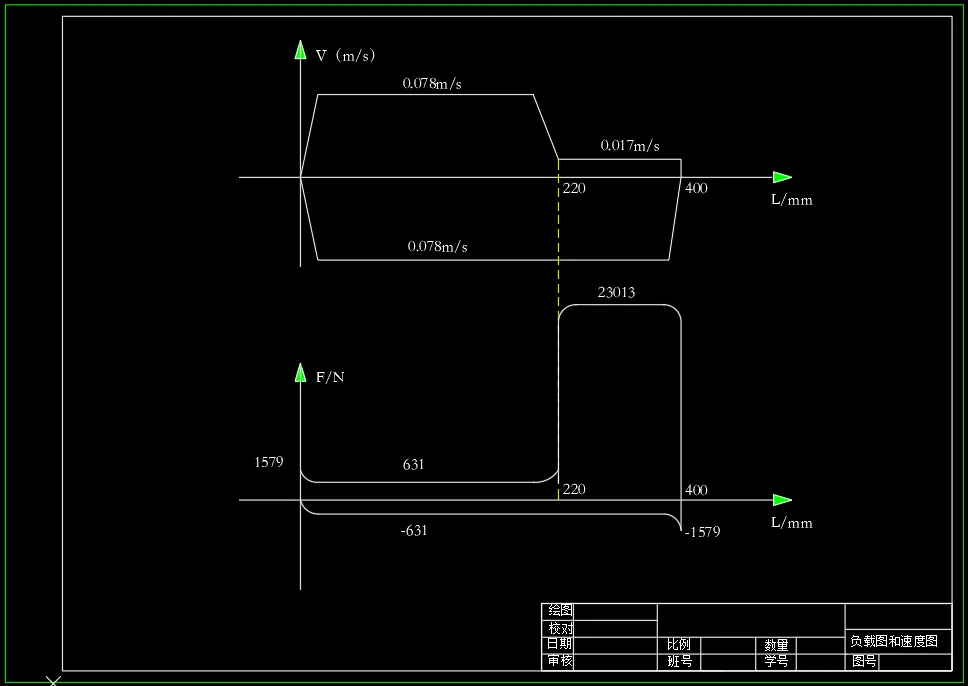Screen dimensions: 968x686
Task: Select "L/mm" label of velocity chart
Action: pos(791,199)
